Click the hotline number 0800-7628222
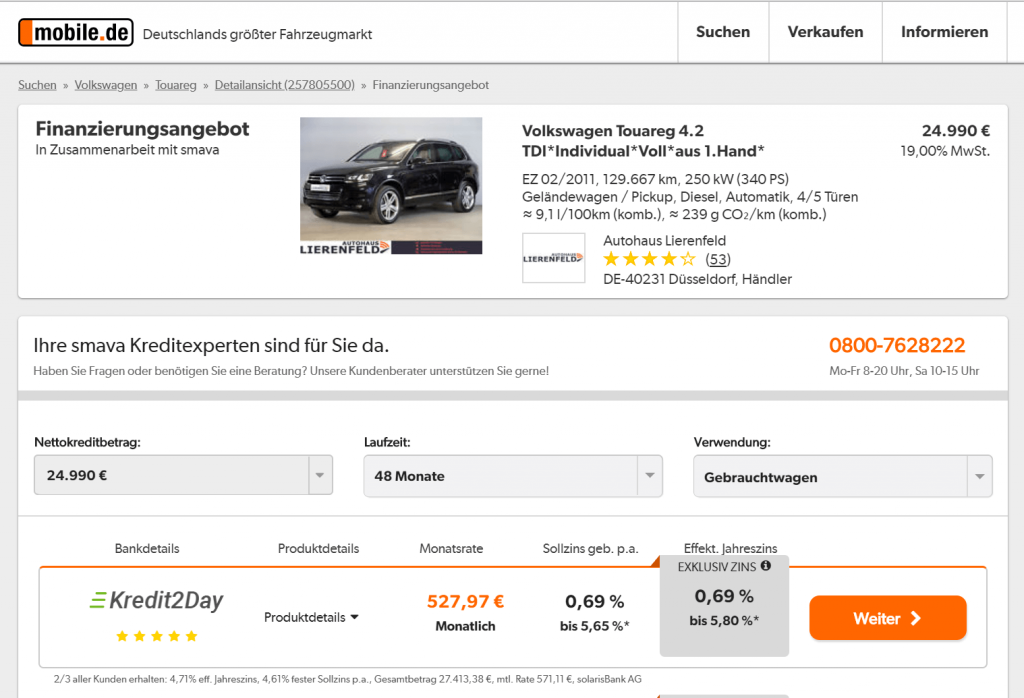This screenshot has height=698, width=1024. pos(899,345)
